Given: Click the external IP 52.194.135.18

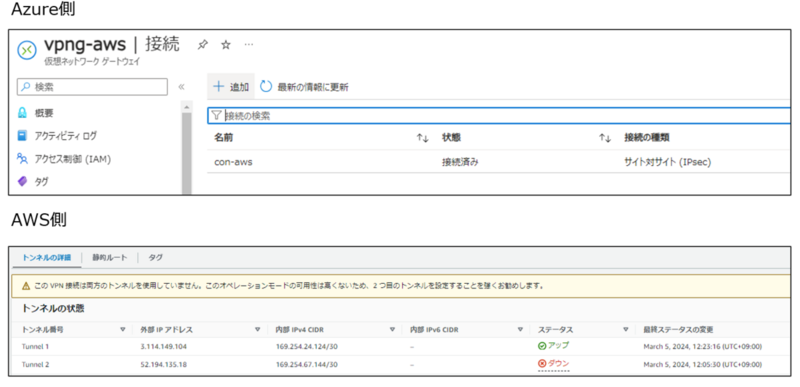Looking at the screenshot, I should pos(163,365).
